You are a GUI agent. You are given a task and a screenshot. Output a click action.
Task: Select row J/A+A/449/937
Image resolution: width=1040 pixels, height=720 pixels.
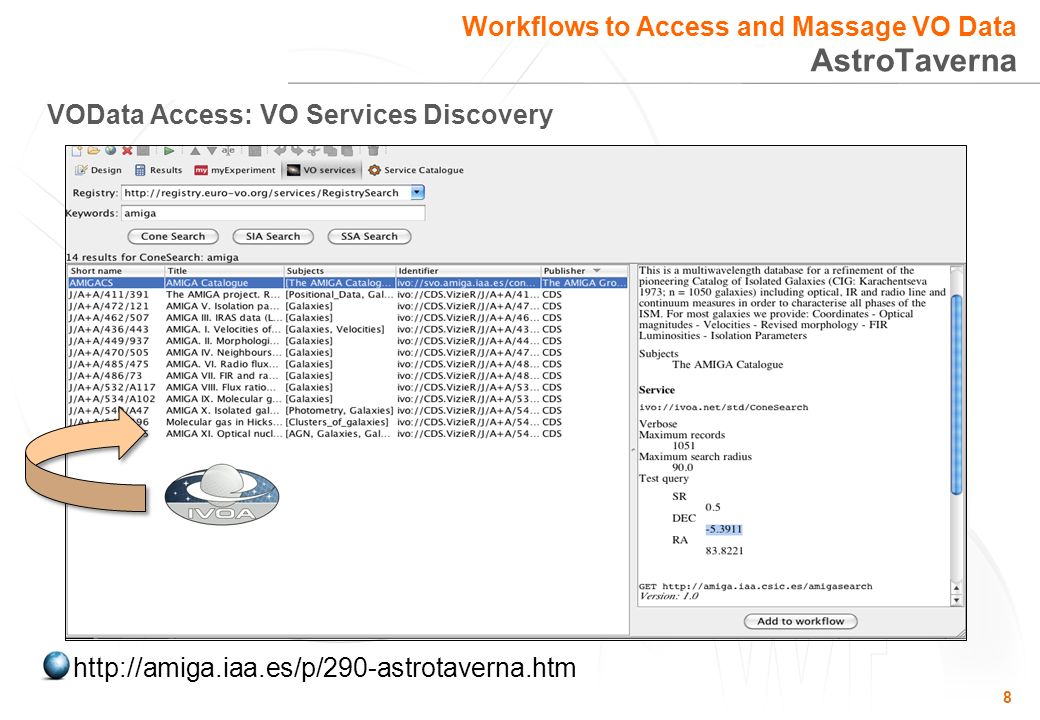348,341
